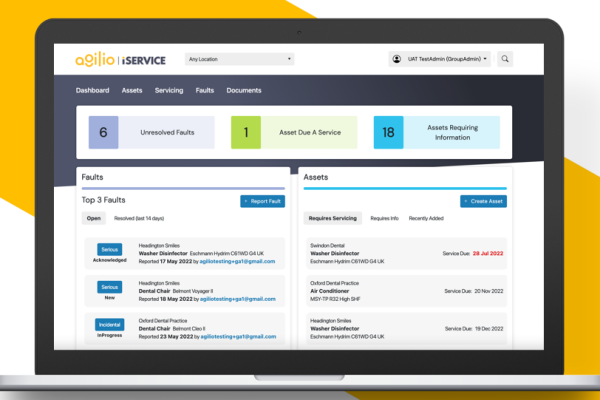The height and width of the screenshot is (400, 600).
Task: Click the overdue date 28 Jul 2022
Action: 488,253
